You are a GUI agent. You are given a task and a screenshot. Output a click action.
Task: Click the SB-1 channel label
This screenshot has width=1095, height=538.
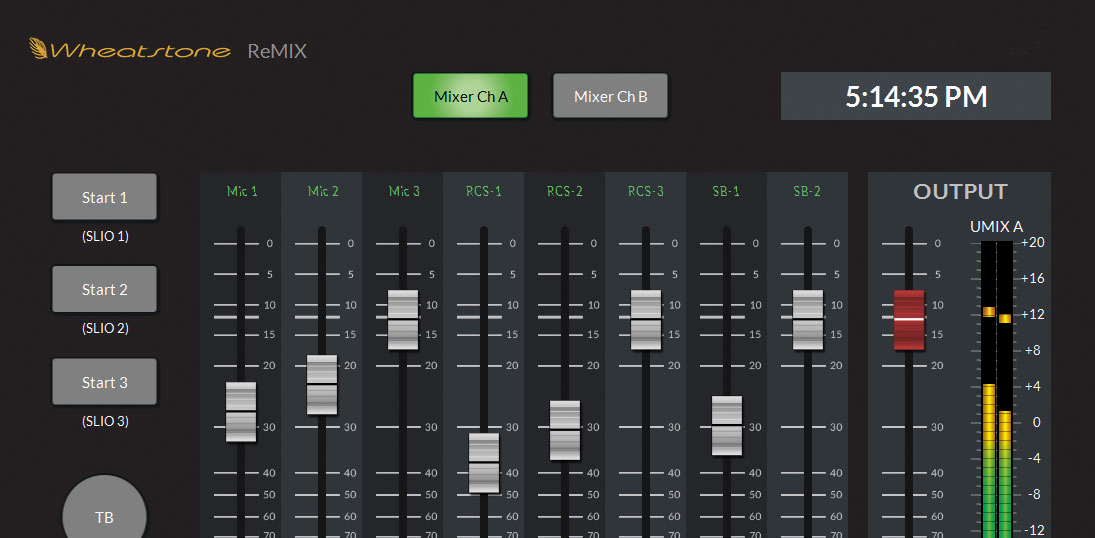pyautogui.click(x=726, y=191)
